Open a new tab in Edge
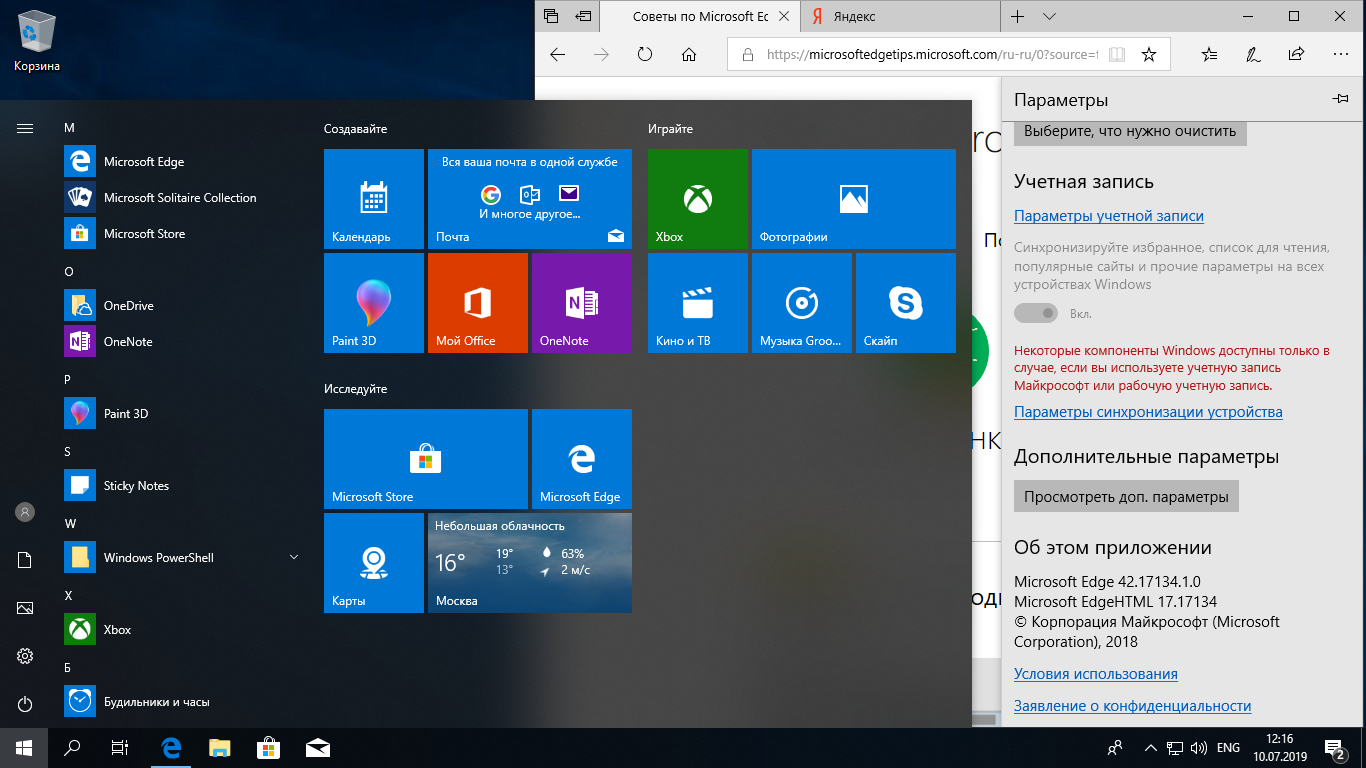Image resolution: width=1366 pixels, height=768 pixels. [x=1018, y=17]
